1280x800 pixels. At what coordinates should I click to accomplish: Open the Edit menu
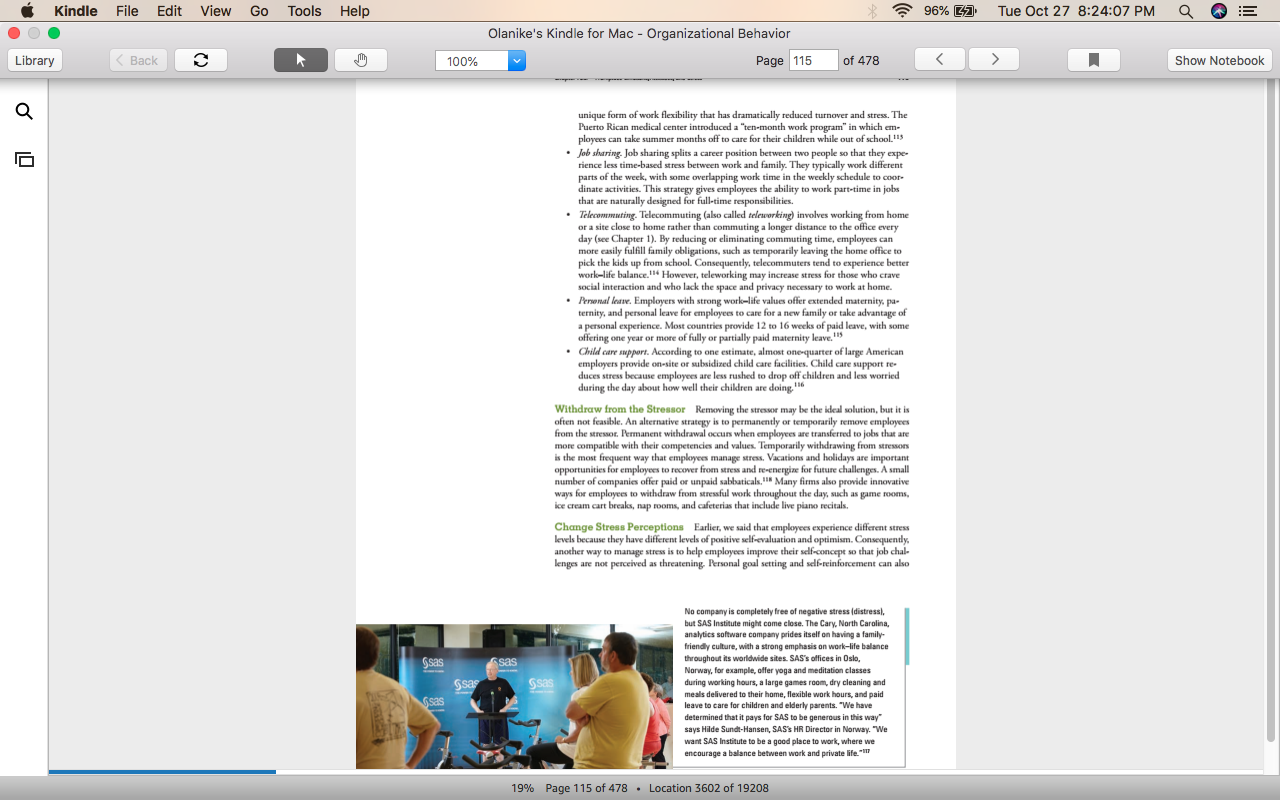click(169, 11)
